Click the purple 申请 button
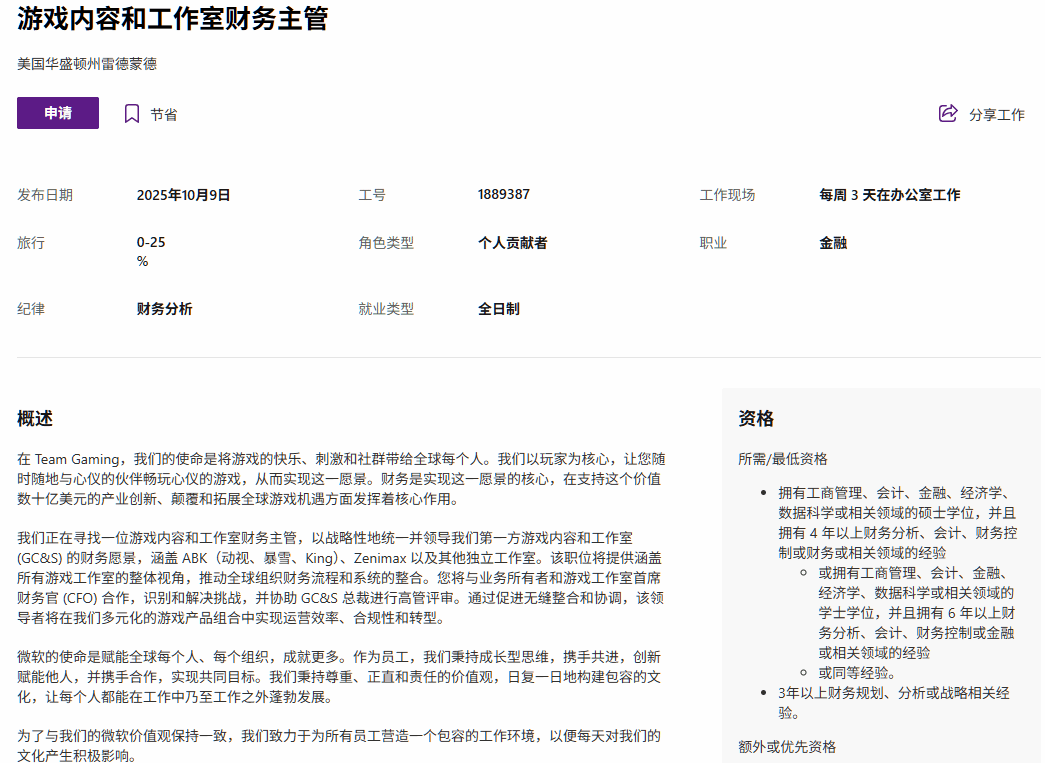 pos(58,113)
